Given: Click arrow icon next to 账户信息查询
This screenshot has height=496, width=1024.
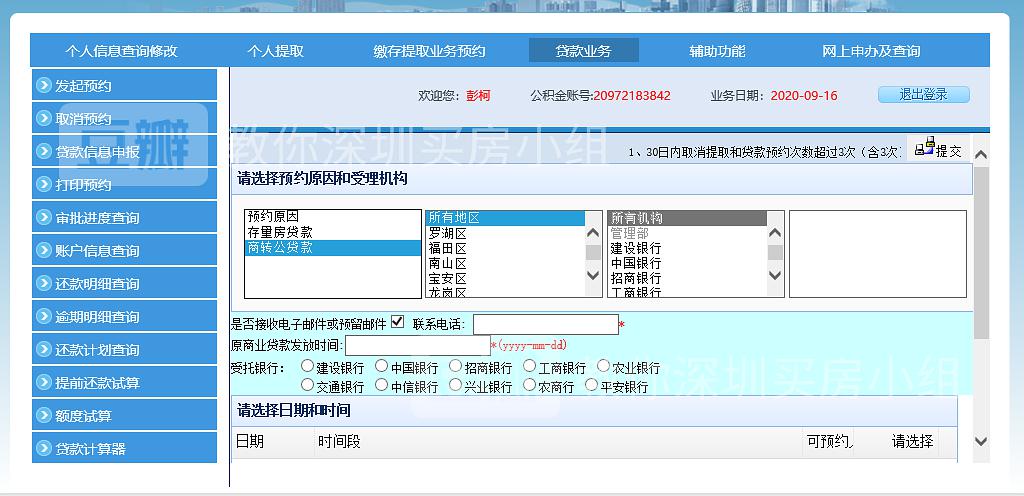Looking at the screenshot, I should [44, 250].
